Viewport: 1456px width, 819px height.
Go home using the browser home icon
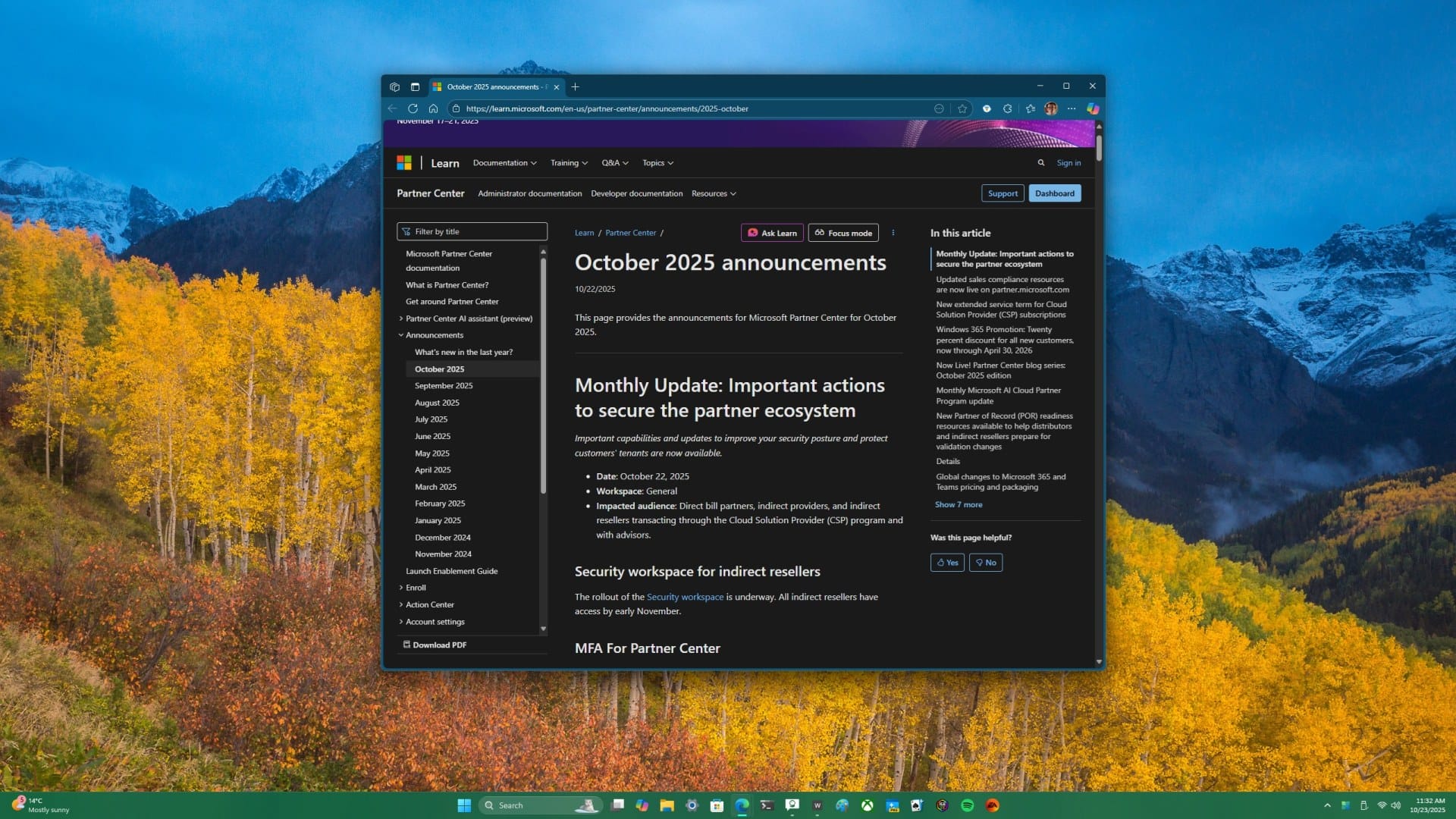coord(433,108)
